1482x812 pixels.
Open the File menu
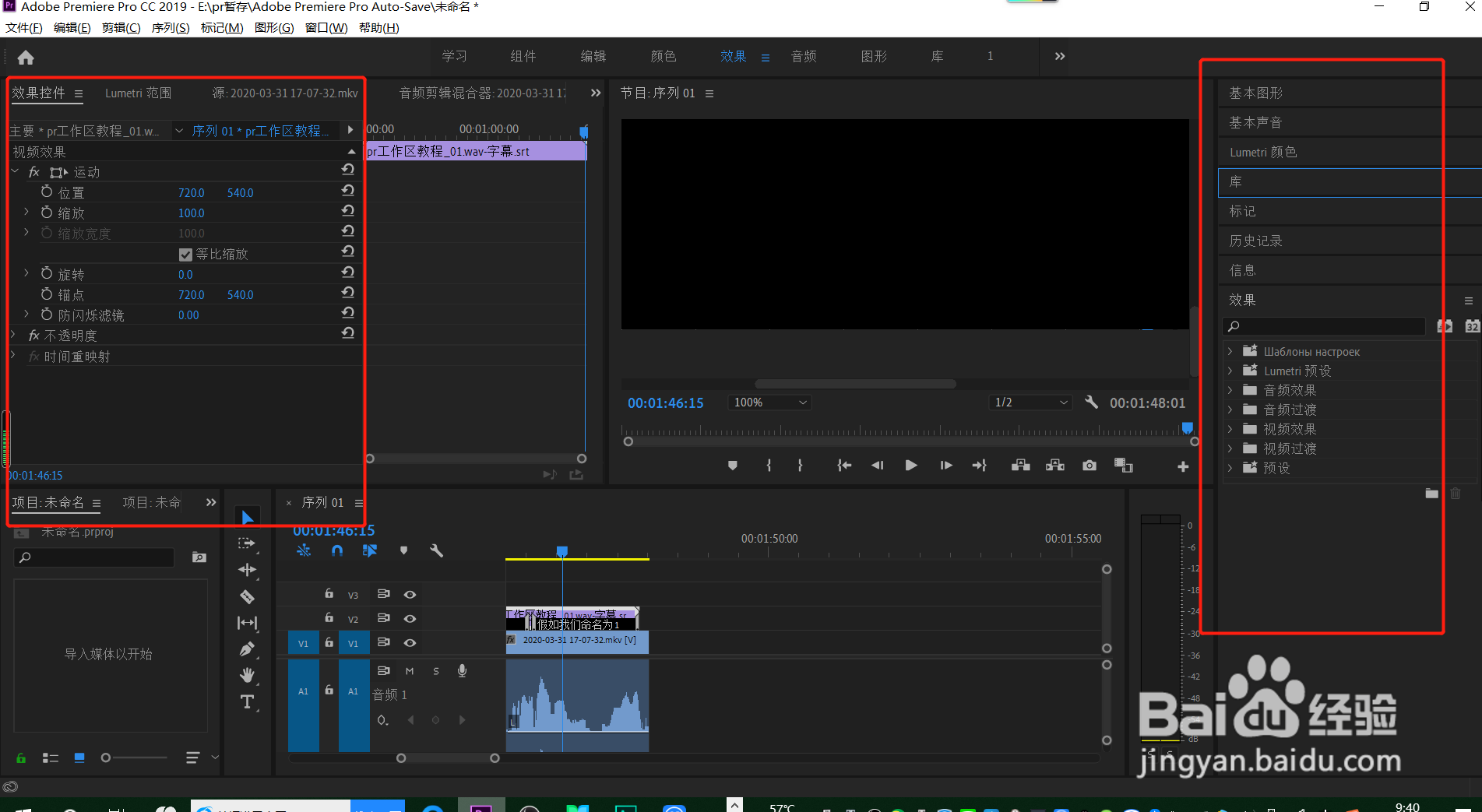click(x=24, y=28)
